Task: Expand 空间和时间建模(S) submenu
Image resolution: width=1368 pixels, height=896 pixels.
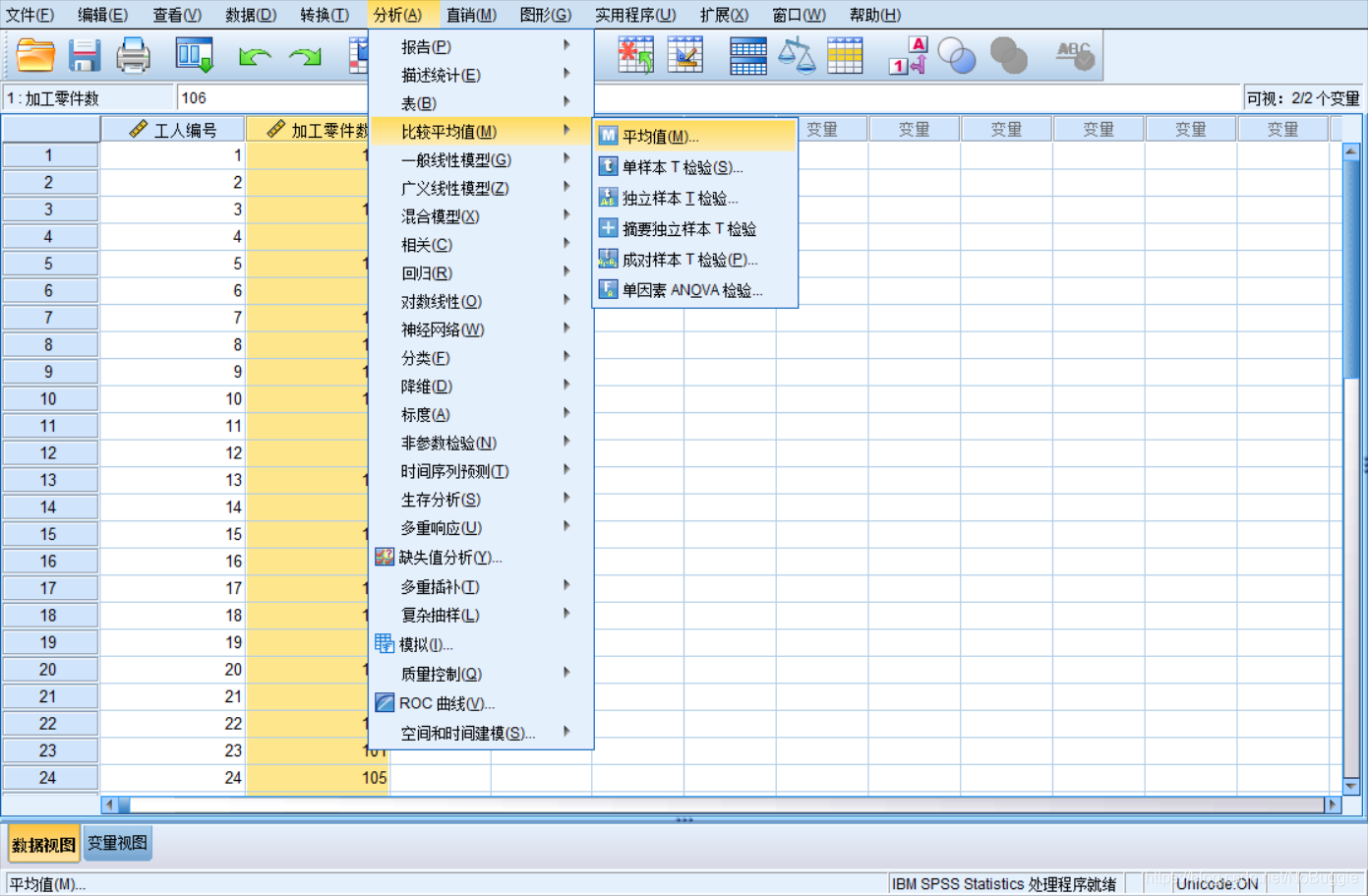Action: click(482, 733)
